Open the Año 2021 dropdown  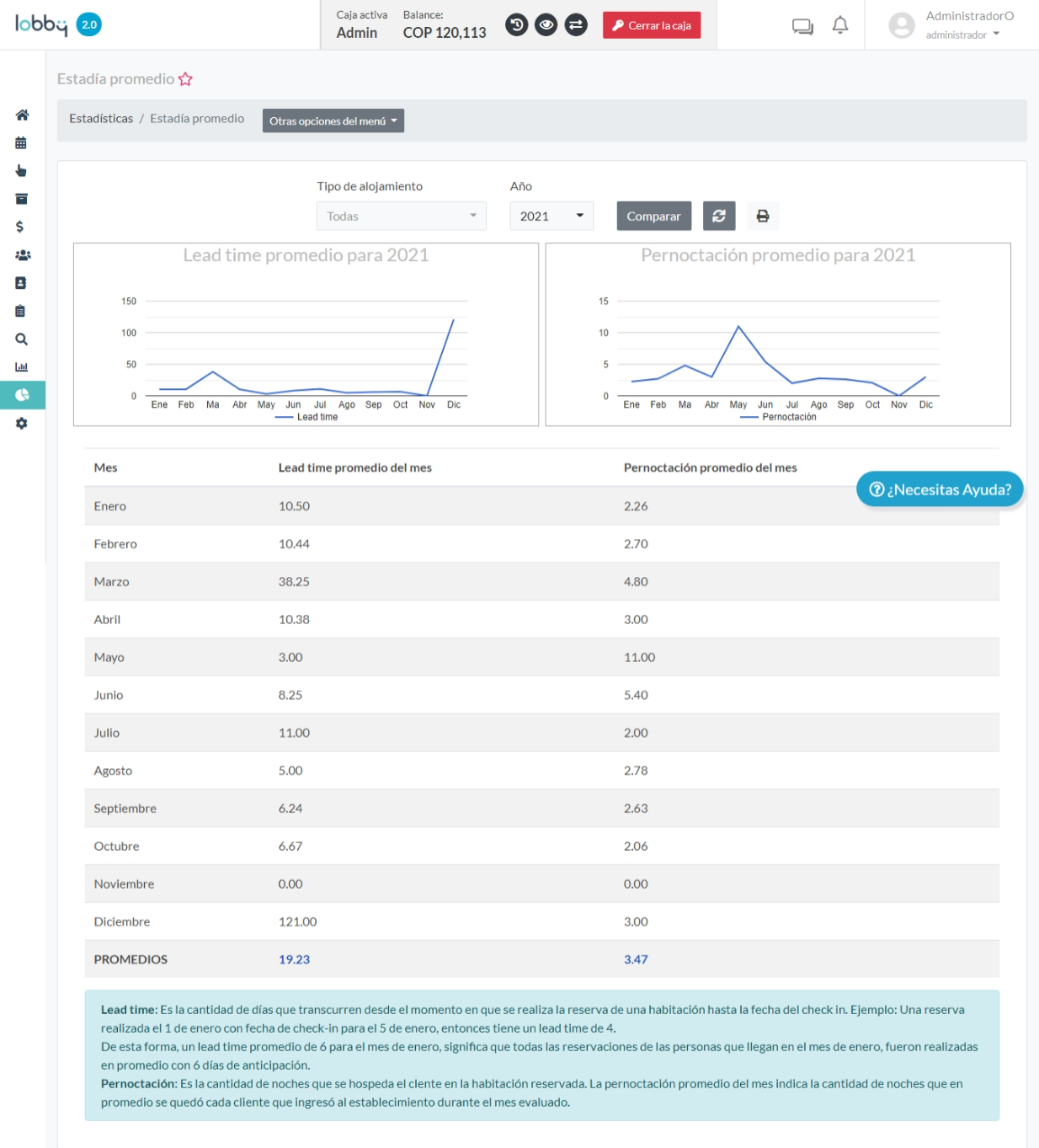point(551,216)
